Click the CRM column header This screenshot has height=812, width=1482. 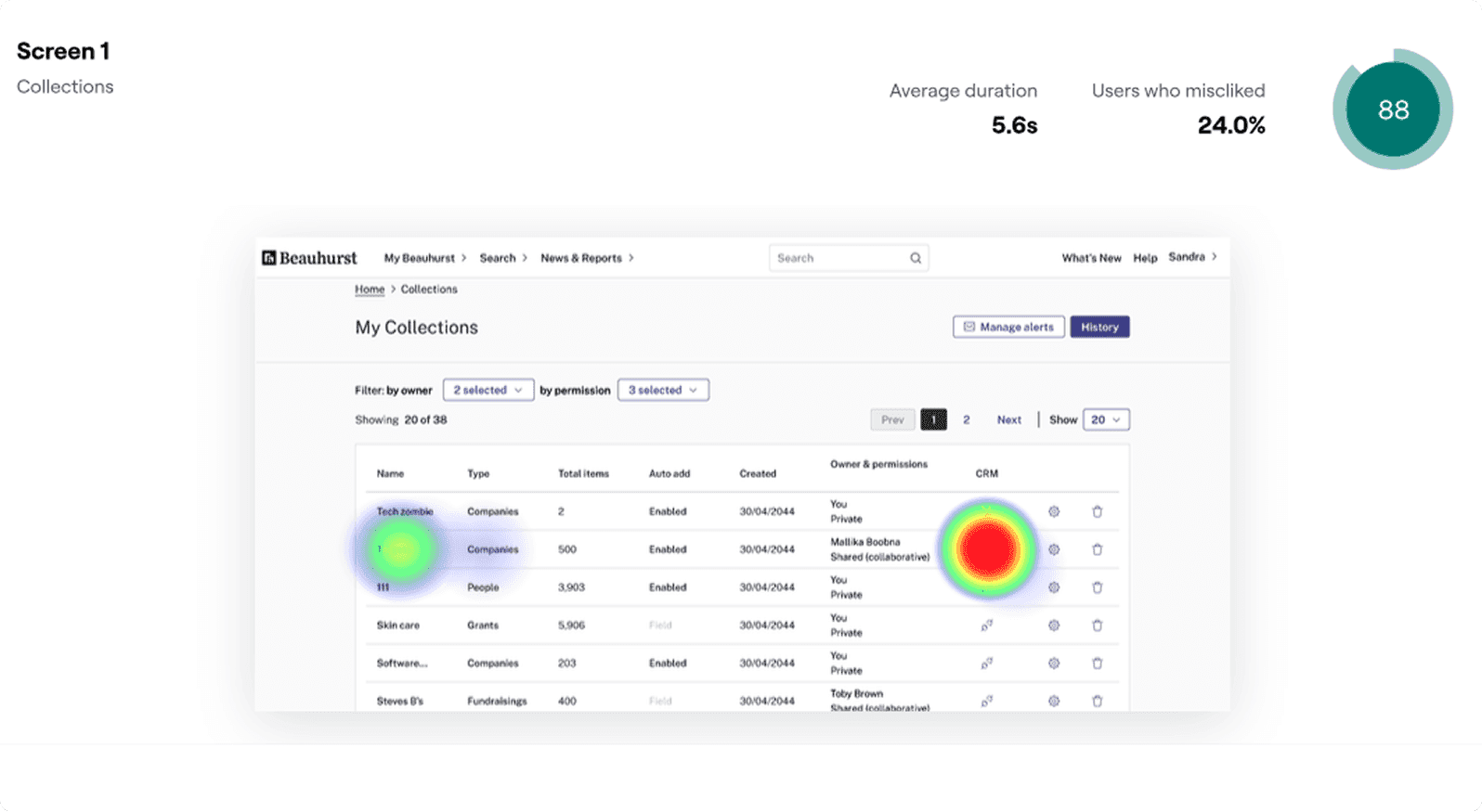987,474
